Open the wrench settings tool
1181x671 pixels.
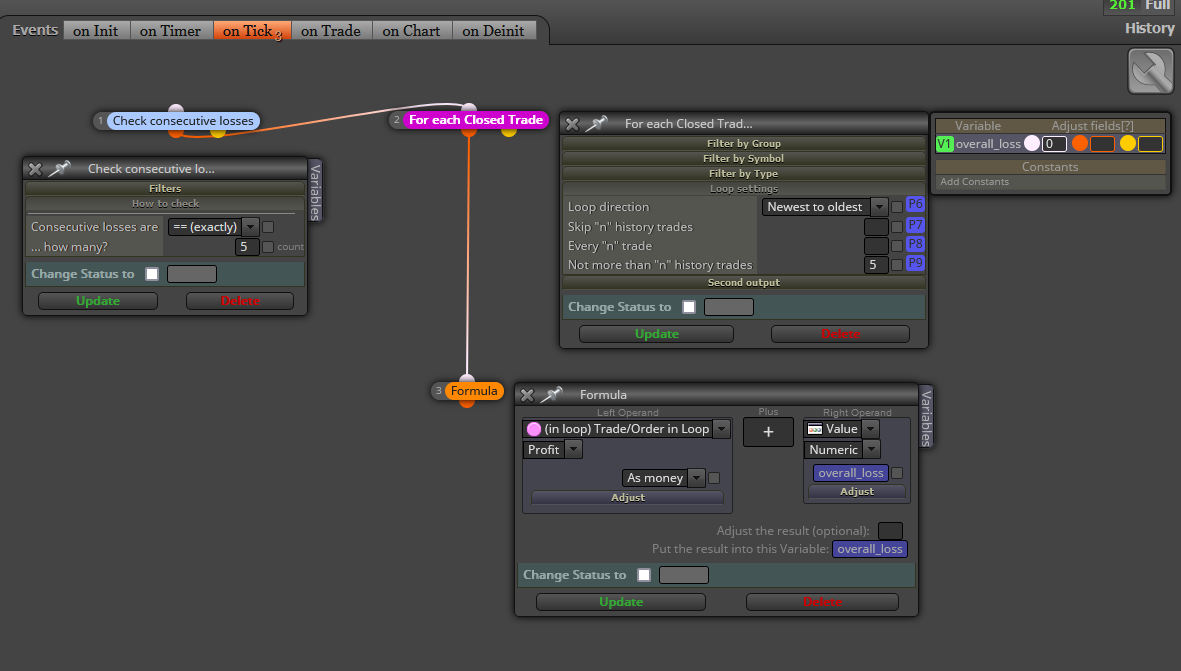tap(1150, 72)
